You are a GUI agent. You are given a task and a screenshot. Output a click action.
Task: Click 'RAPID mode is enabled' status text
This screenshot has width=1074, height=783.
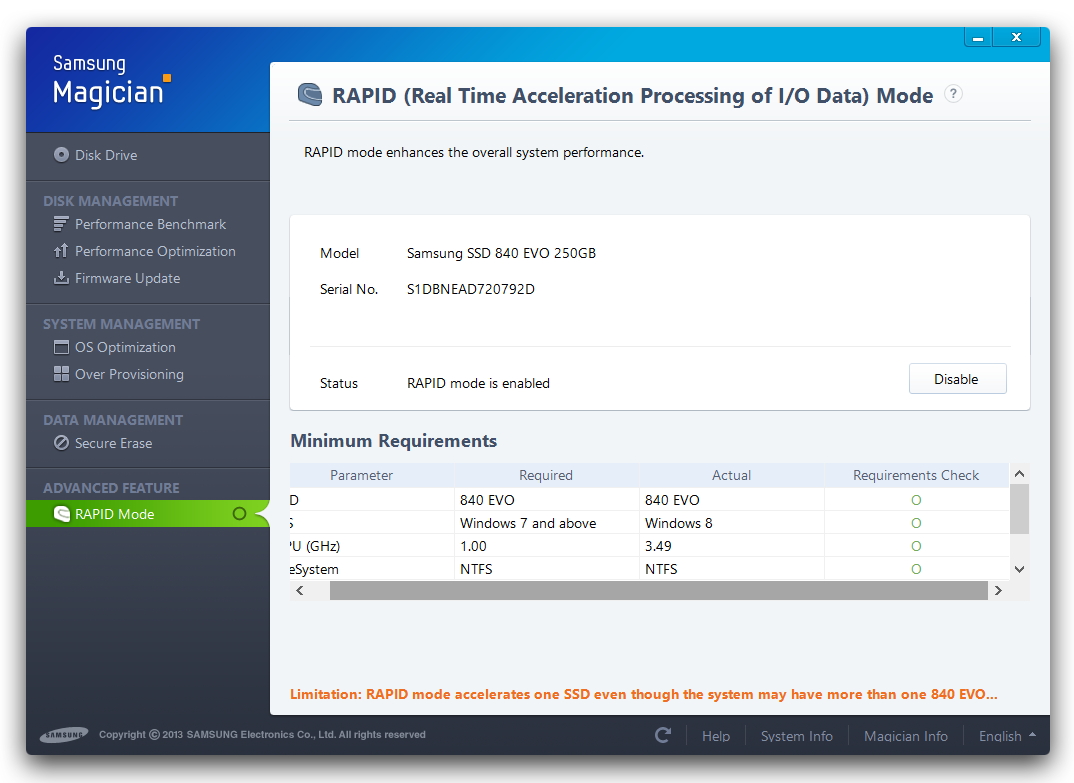pyautogui.click(x=478, y=384)
